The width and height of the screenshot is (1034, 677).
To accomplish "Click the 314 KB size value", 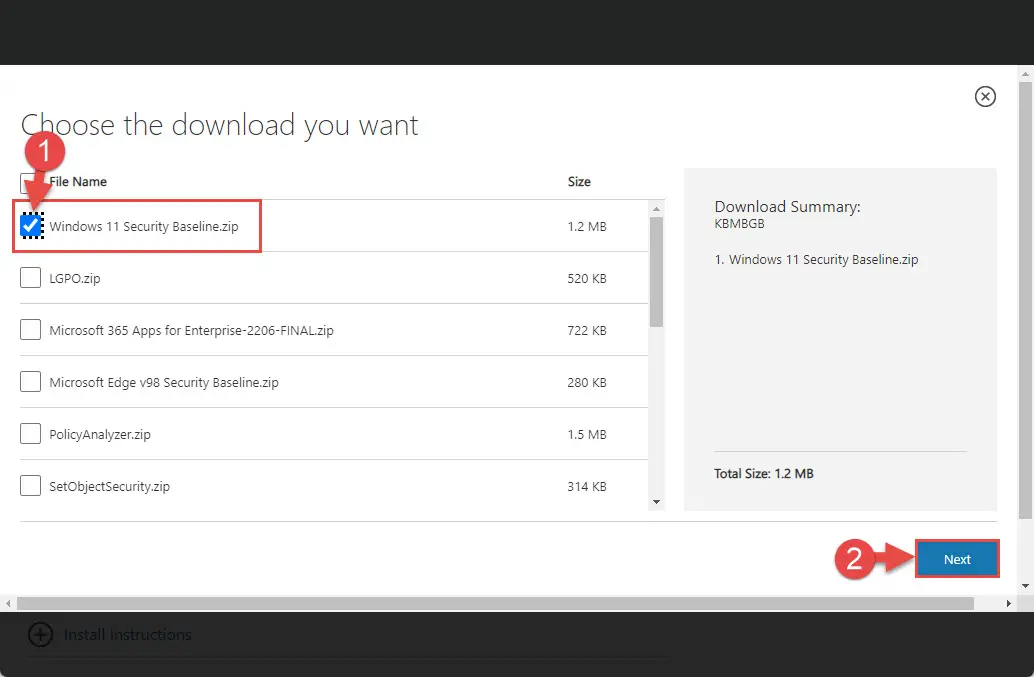I will pos(587,486).
